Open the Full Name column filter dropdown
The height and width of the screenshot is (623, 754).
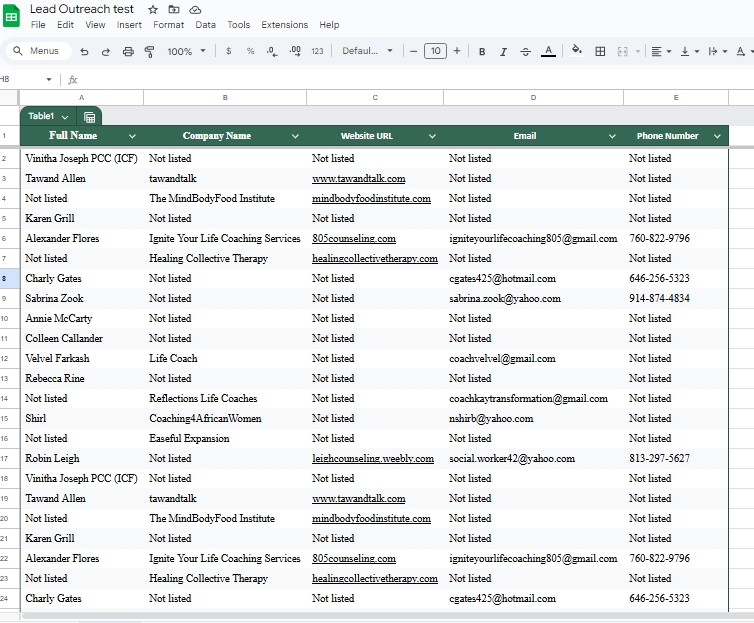point(132,136)
